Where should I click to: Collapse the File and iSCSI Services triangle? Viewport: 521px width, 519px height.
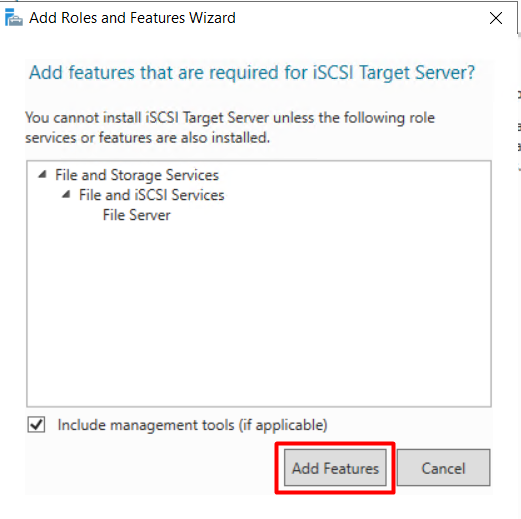click(66, 194)
